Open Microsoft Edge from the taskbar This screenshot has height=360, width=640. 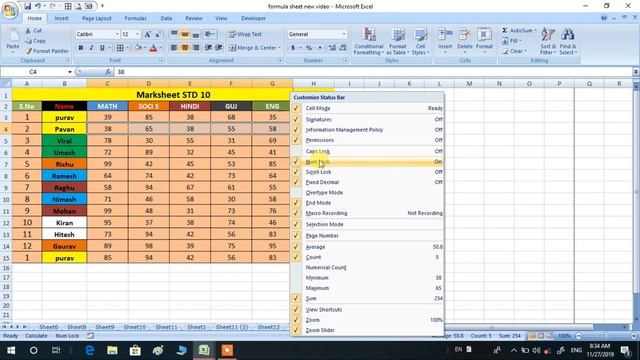pos(89,350)
